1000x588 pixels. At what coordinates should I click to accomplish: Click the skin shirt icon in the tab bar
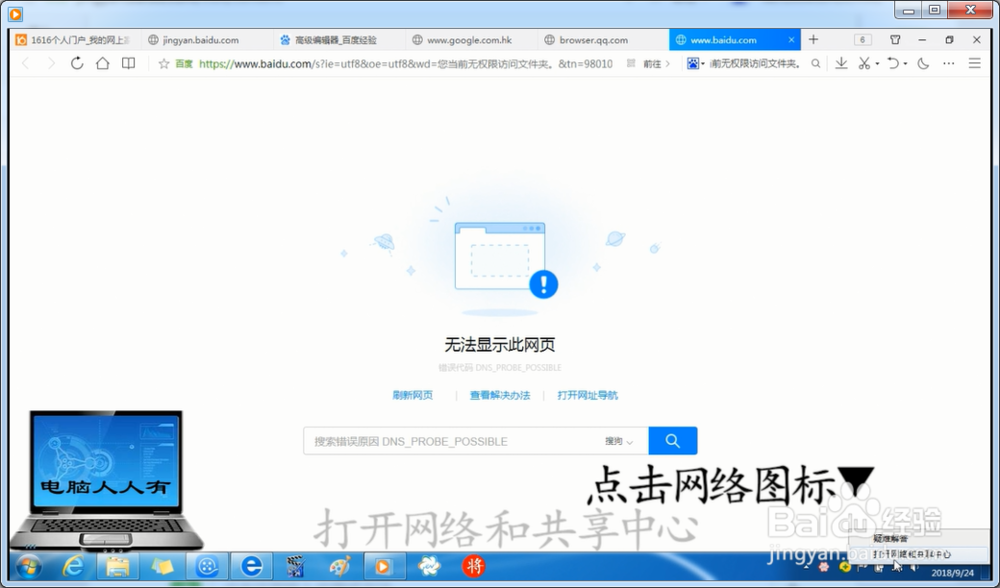[x=895, y=40]
